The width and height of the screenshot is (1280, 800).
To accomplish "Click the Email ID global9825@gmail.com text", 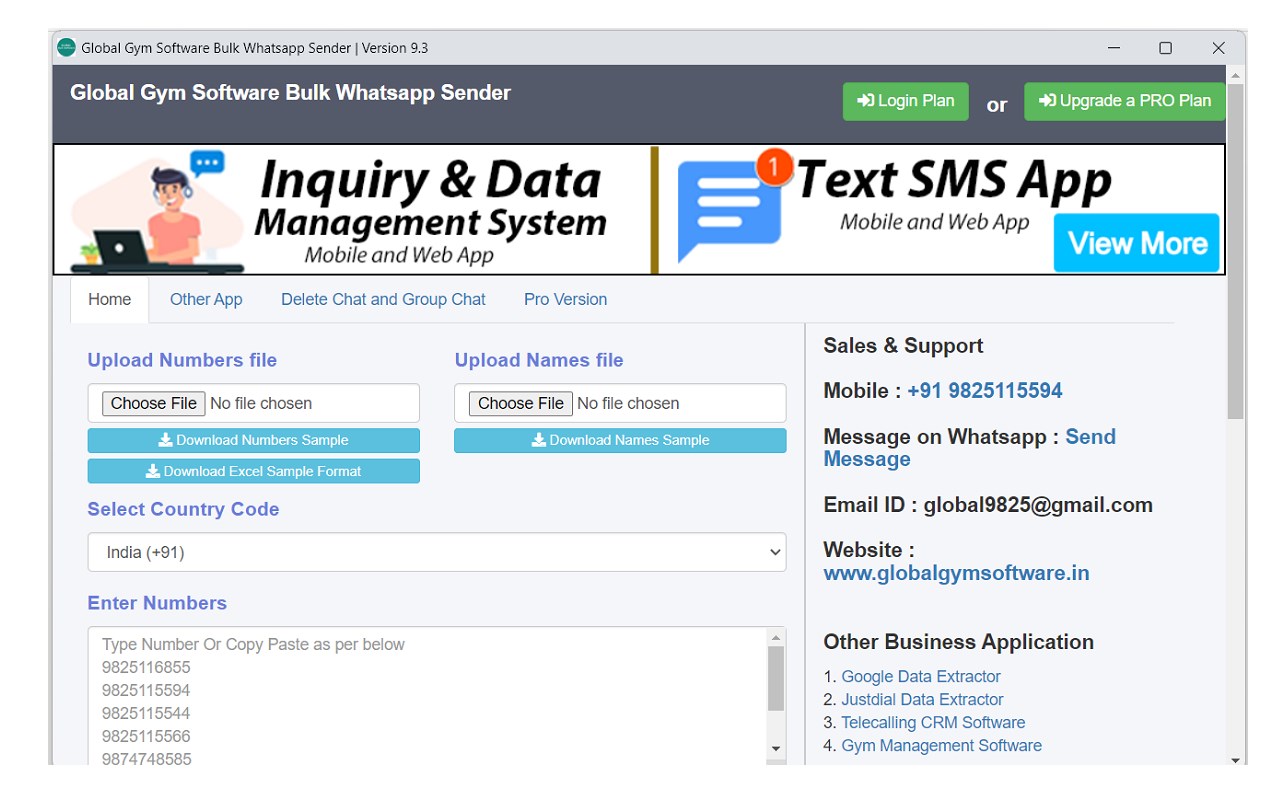I will (x=988, y=505).
